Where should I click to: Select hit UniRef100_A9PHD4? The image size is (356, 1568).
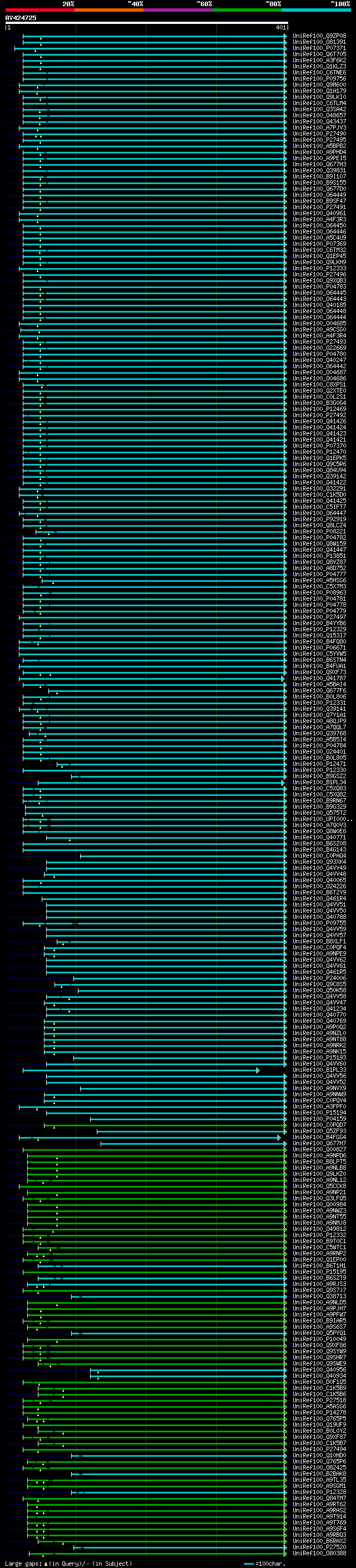pos(319,152)
